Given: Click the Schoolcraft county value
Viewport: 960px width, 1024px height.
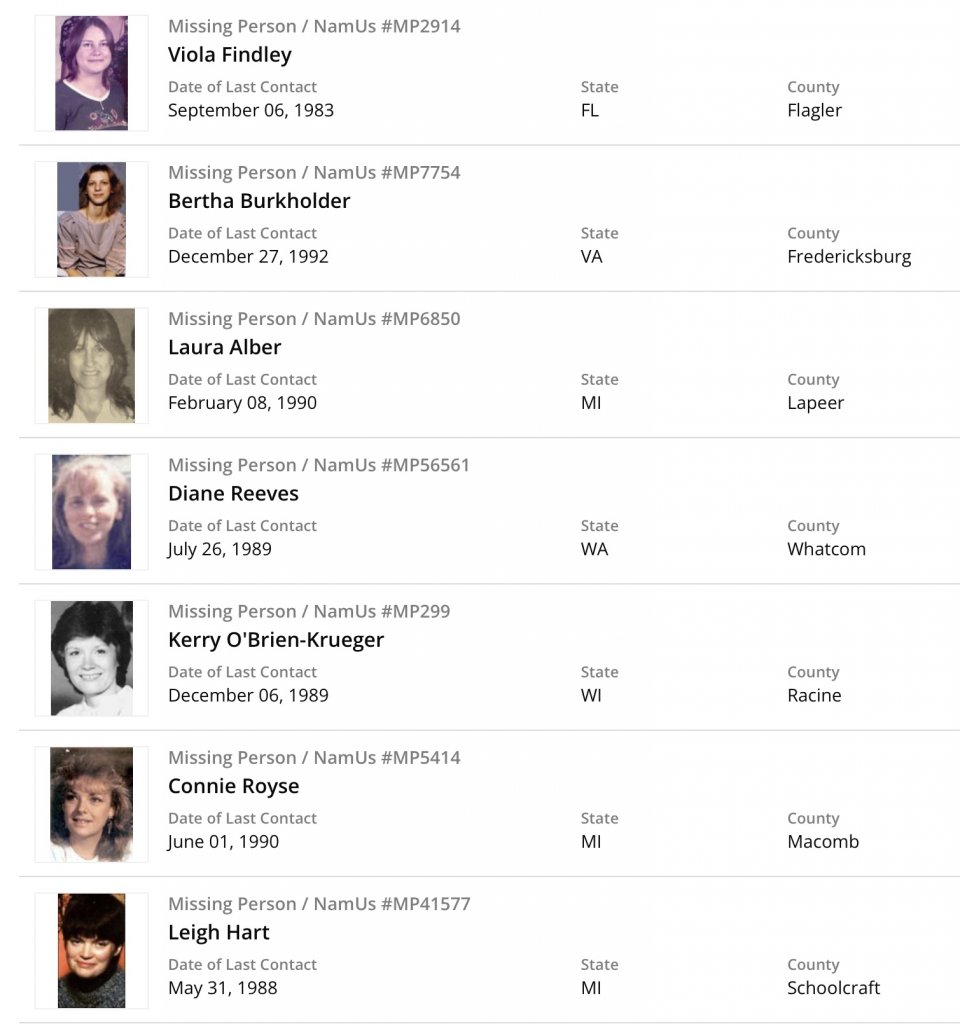Looking at the screenshot, I should pyautogui.click(x=833, y=988).
